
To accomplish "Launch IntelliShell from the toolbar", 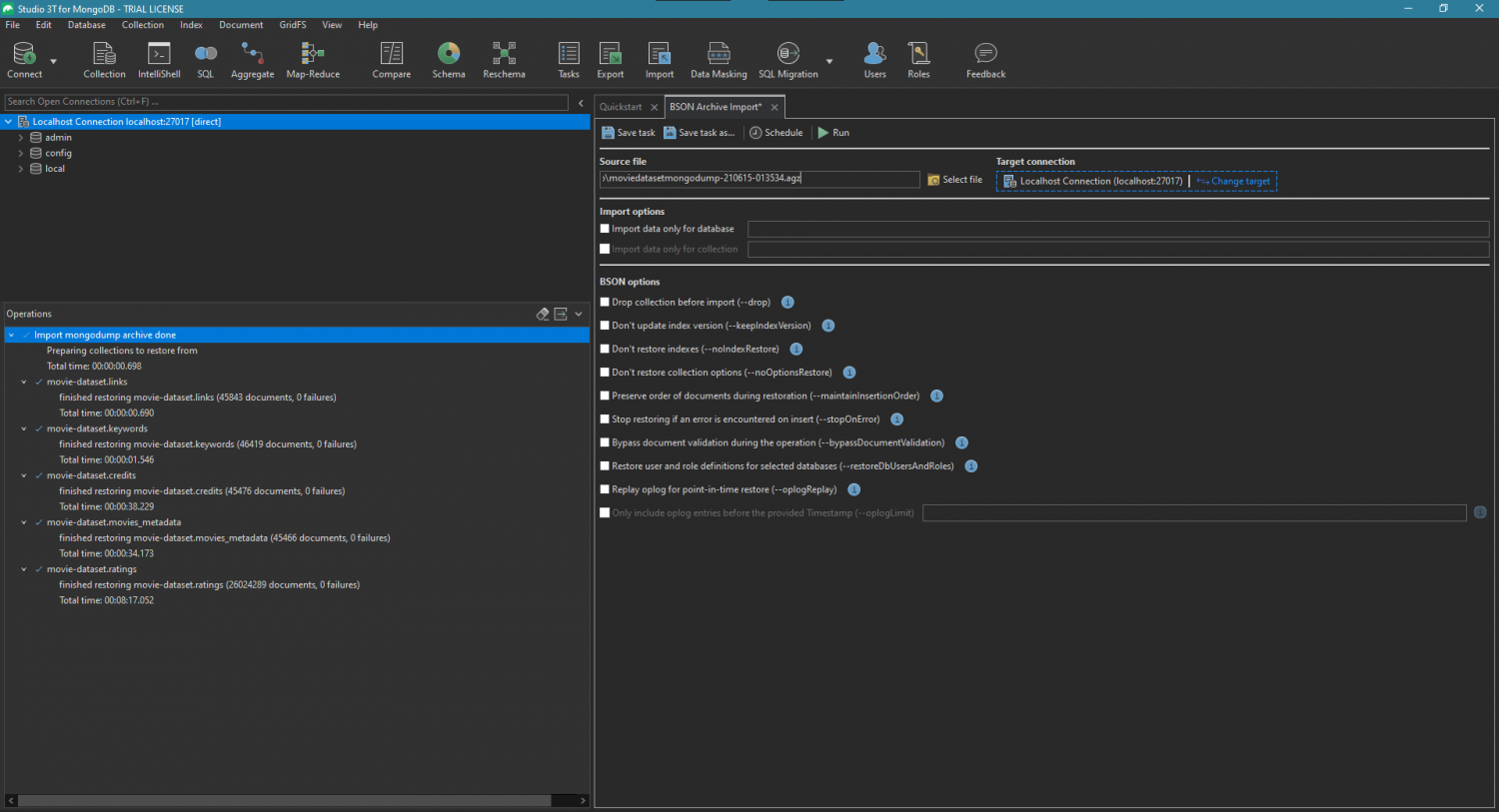I will pyautogui.click(x=159, y=60).
